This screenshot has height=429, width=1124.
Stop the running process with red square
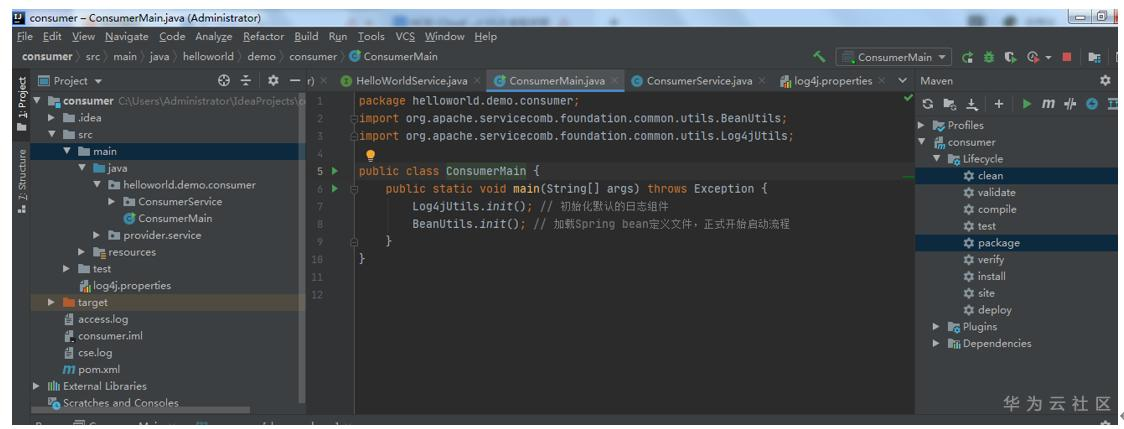[1067, 57]
